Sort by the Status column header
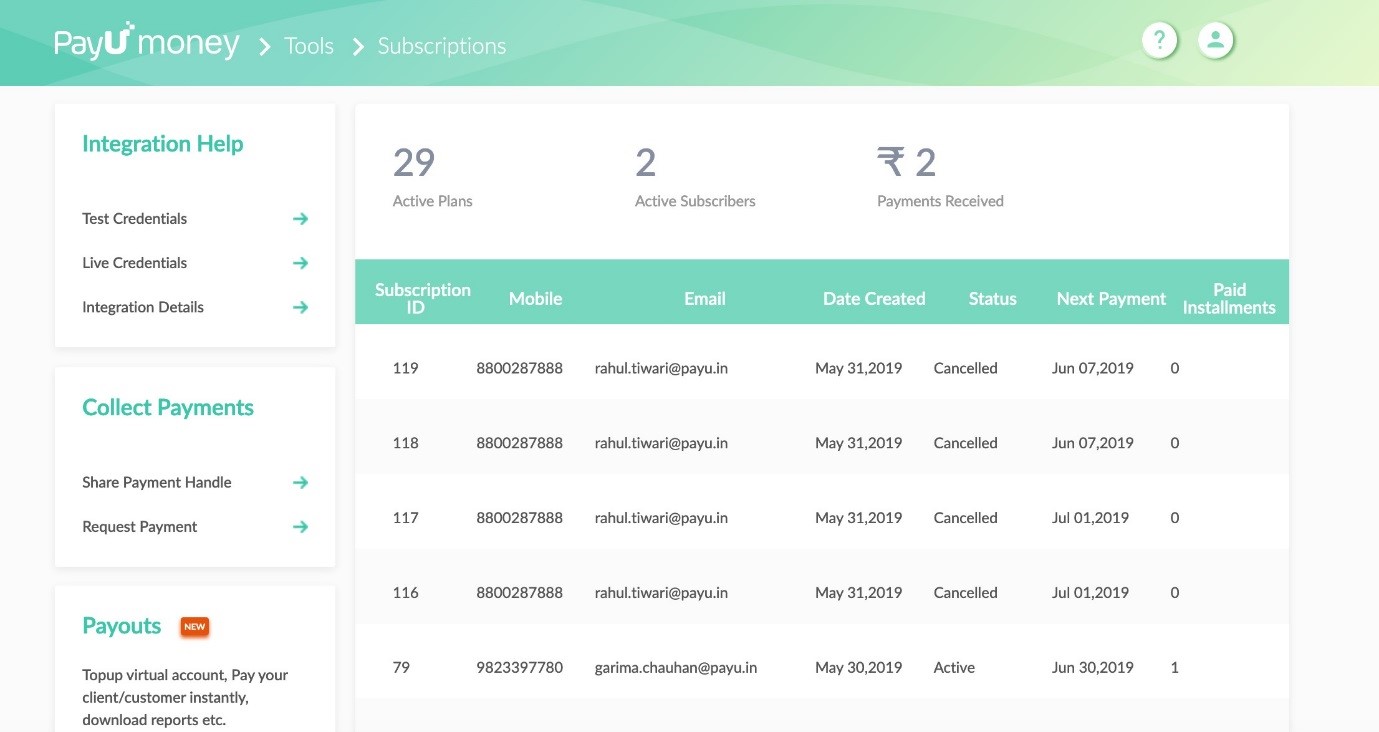The width and height of the screenshot is (1379, 732). pyautogui.click(x=992, y=298)
